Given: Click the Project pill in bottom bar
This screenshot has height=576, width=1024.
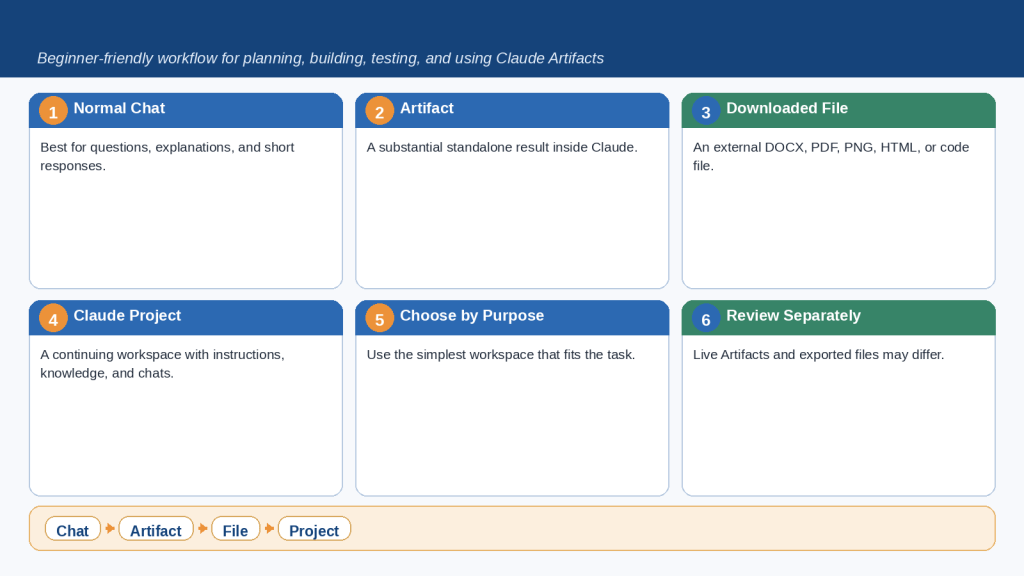Looking at the screenshot, I should [x=314, y=529].
